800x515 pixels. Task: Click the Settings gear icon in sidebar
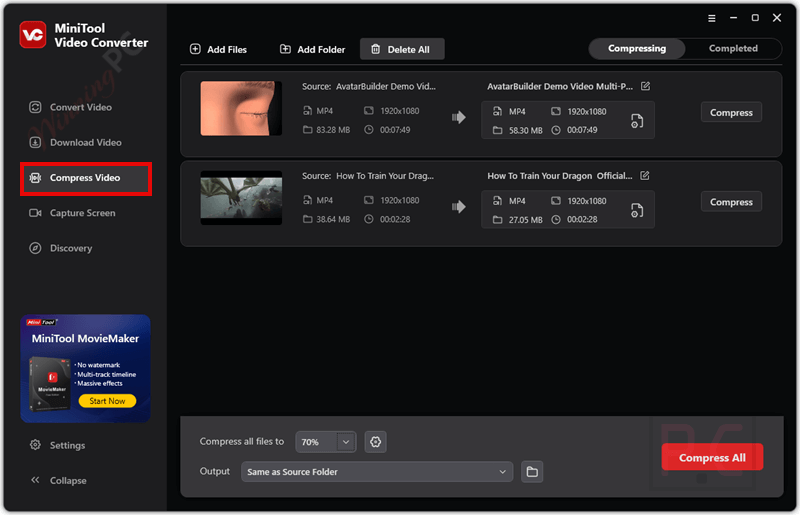click(x=35, y=445)
